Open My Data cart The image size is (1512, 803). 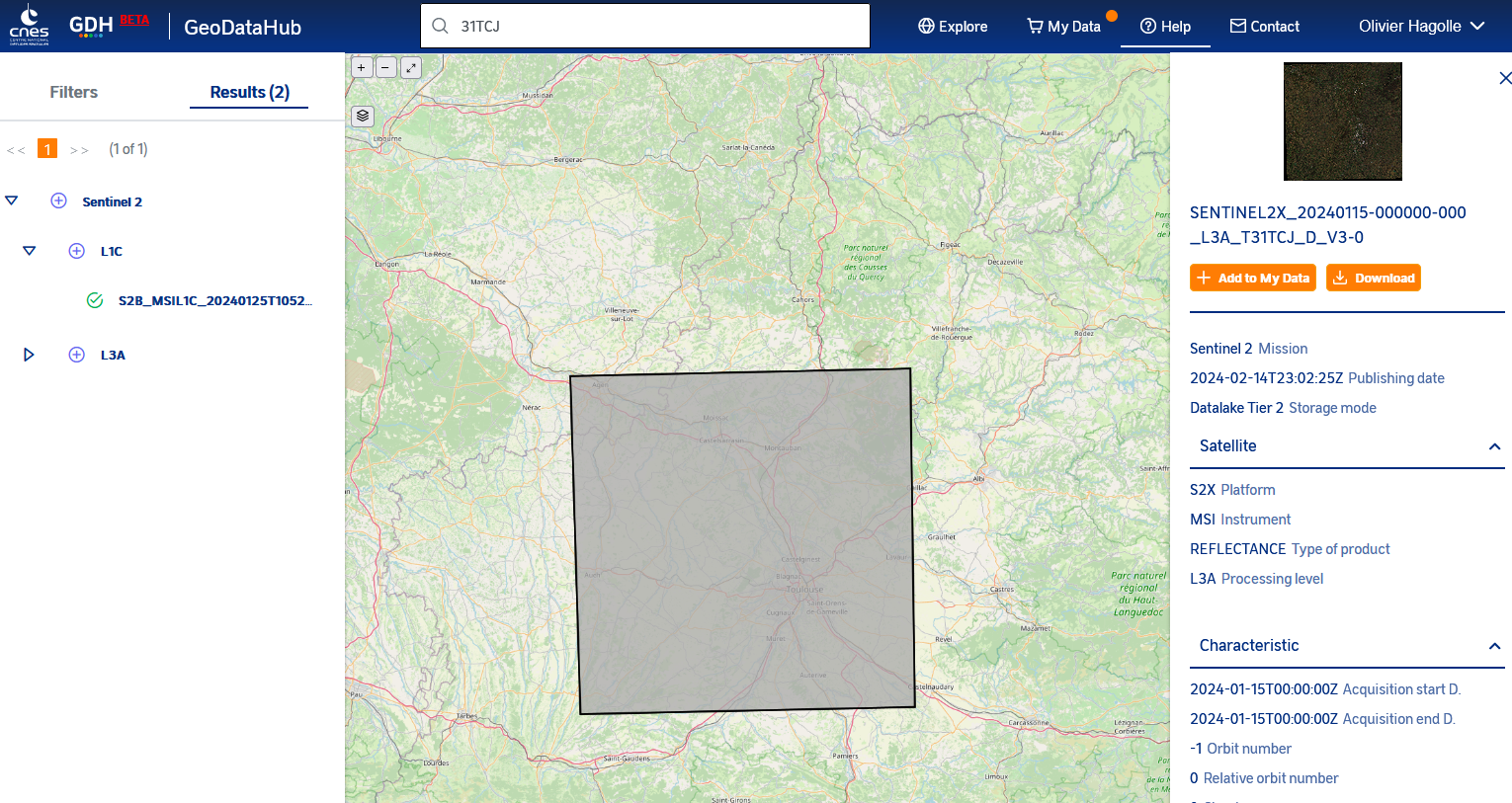coord(1064,27)
